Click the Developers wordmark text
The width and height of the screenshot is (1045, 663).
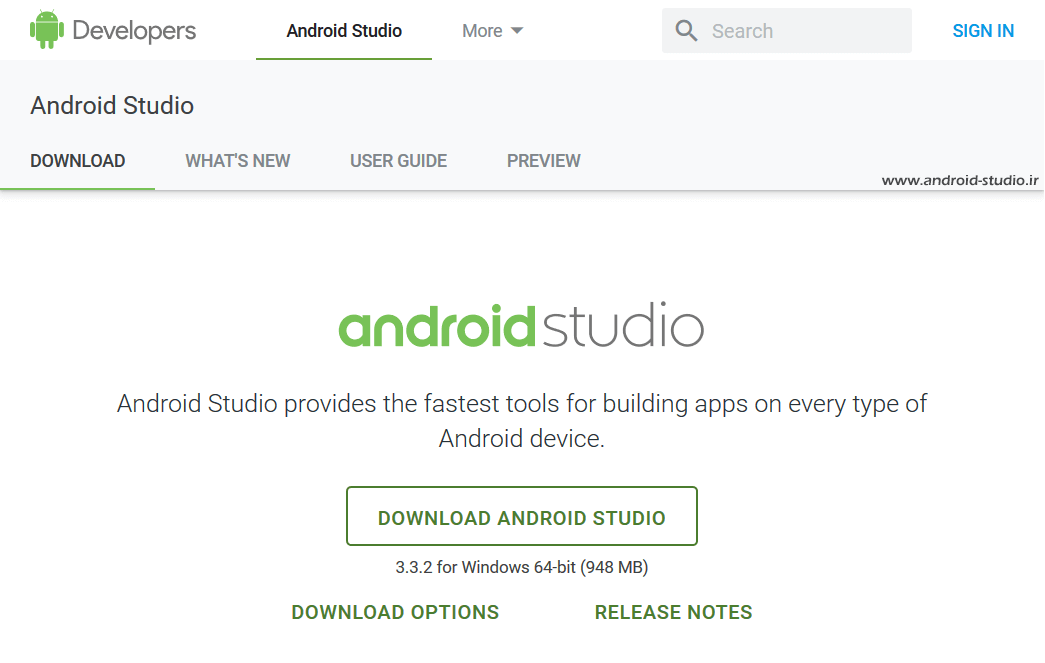(x=134, y=31)
